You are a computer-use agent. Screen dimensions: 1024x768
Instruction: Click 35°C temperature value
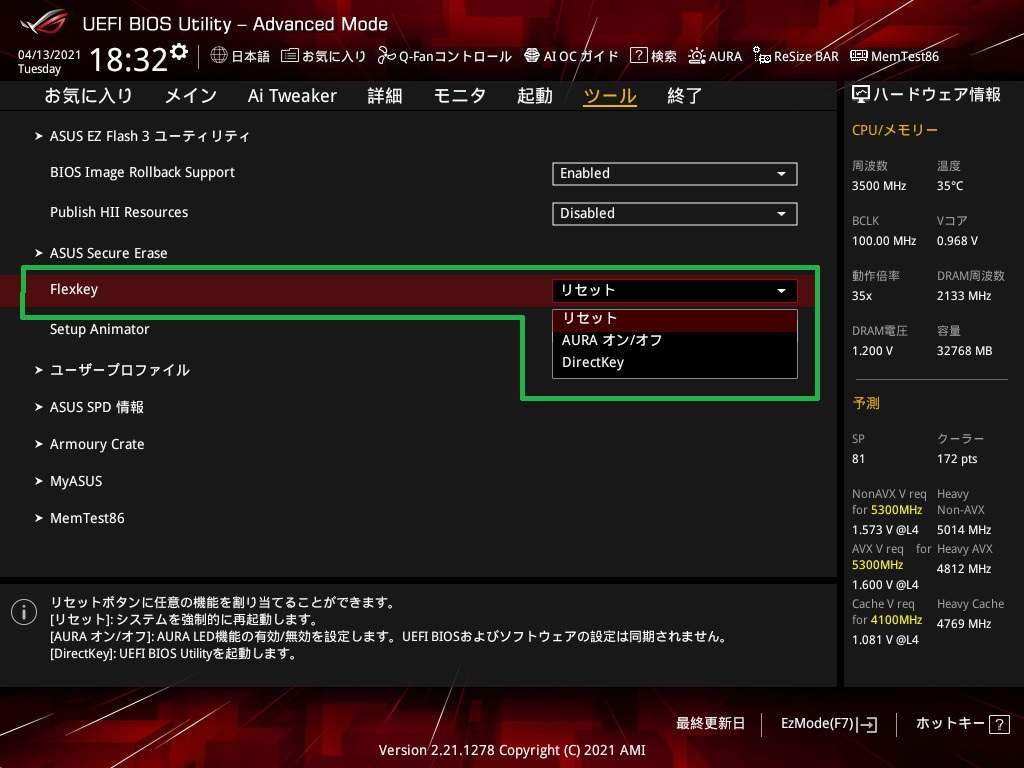coord(950,186)
